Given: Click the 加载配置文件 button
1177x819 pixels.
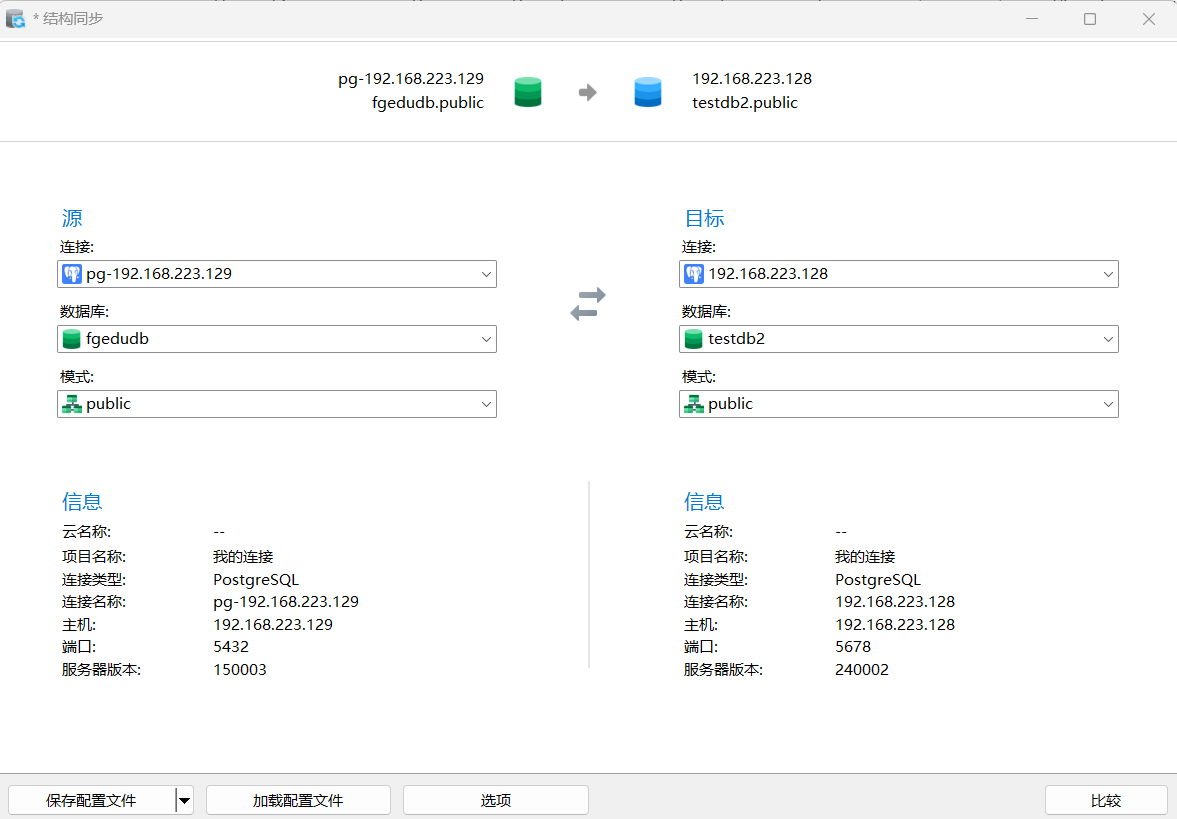Looking at the screenshot, I should (x=298, y=800).
